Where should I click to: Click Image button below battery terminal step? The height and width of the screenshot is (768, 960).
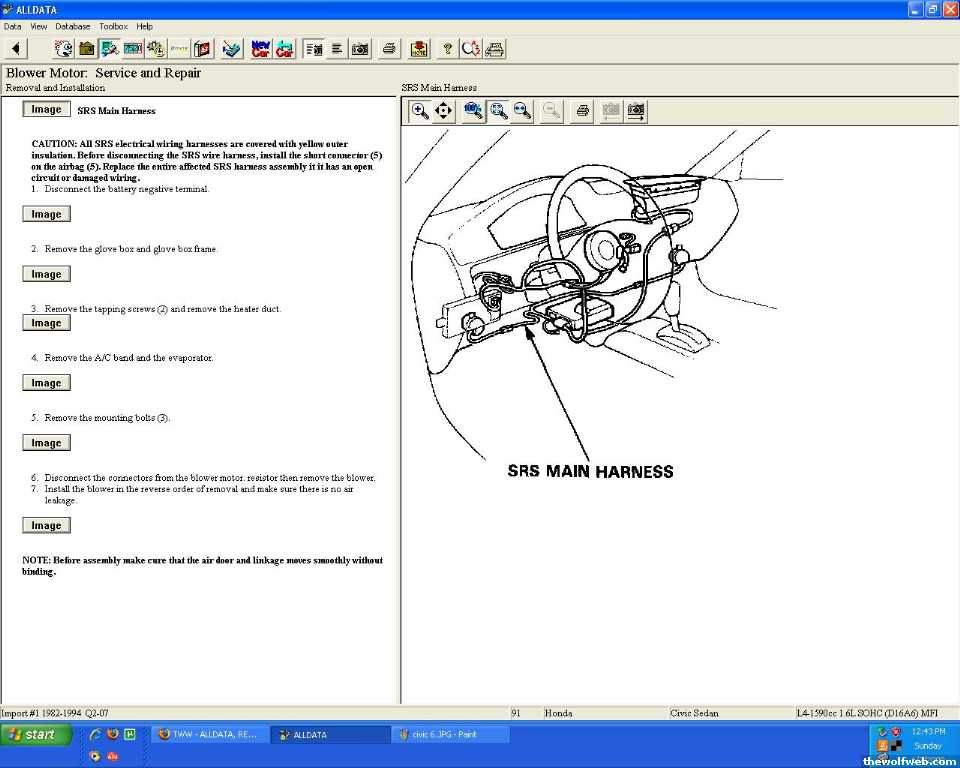tap(46, 214)
